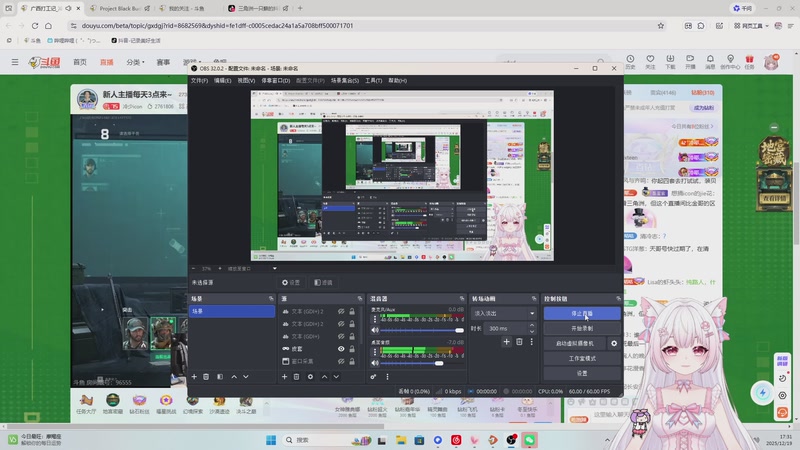800x450 pixels.
Task: Move the source down in Sources panel
Action: tap(336, 377)
